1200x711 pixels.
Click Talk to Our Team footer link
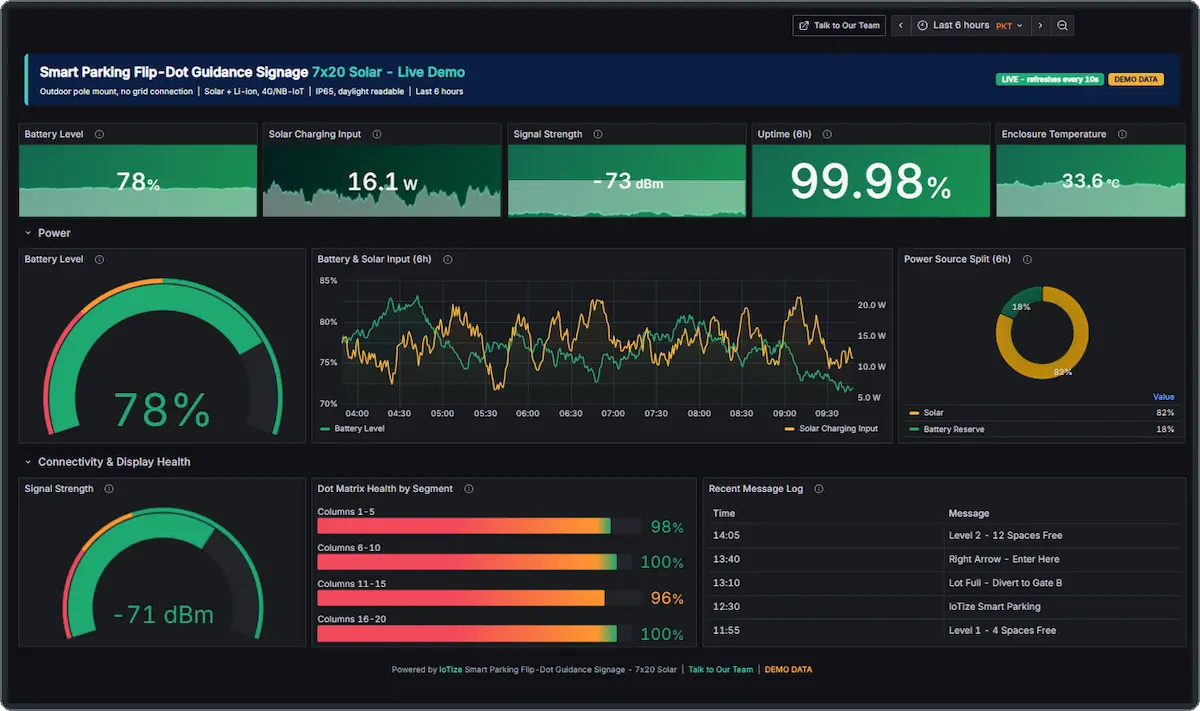coord(721,669)
